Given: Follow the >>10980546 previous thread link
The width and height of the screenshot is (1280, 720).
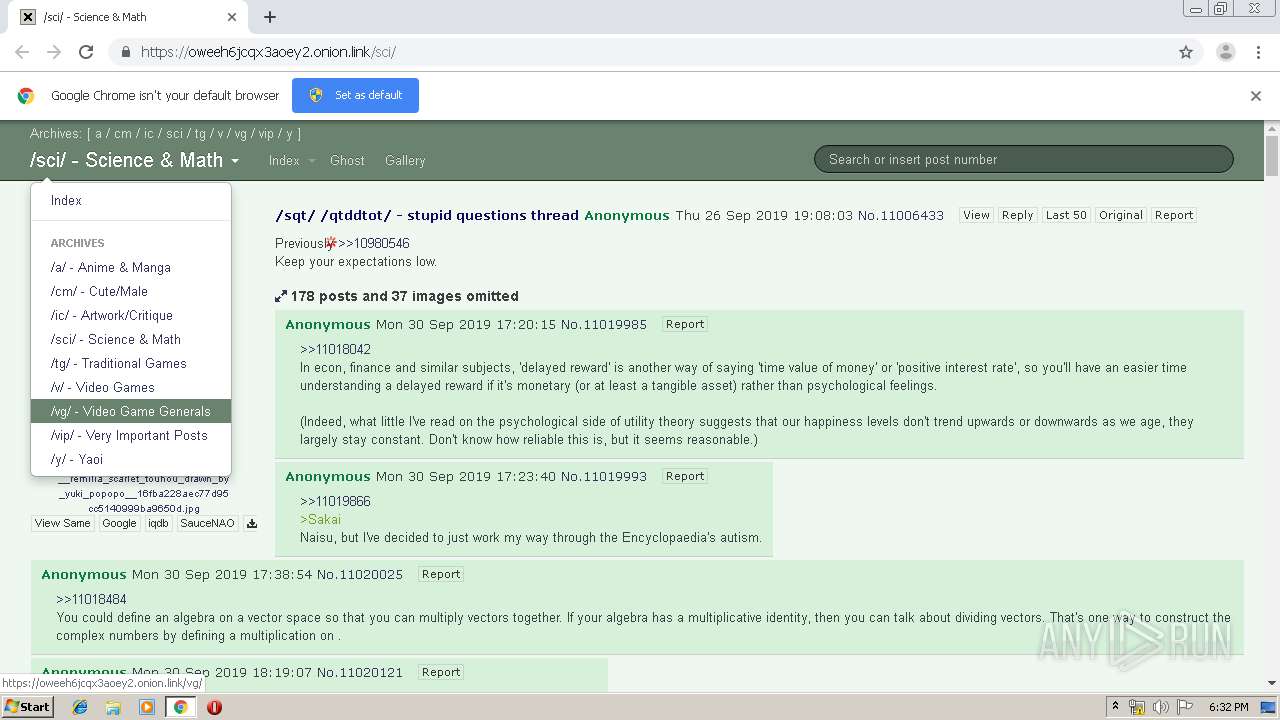Looking at the screenshot, I should click(x=374, y=243).
